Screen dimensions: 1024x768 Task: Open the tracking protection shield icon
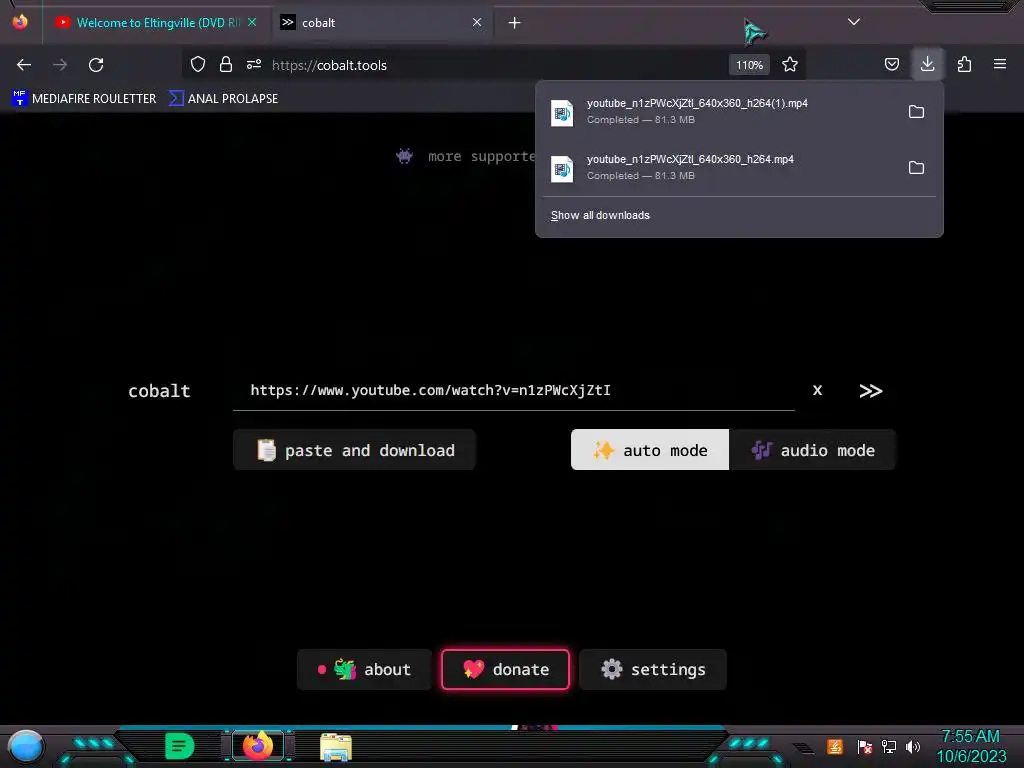[x=198, y=65]
